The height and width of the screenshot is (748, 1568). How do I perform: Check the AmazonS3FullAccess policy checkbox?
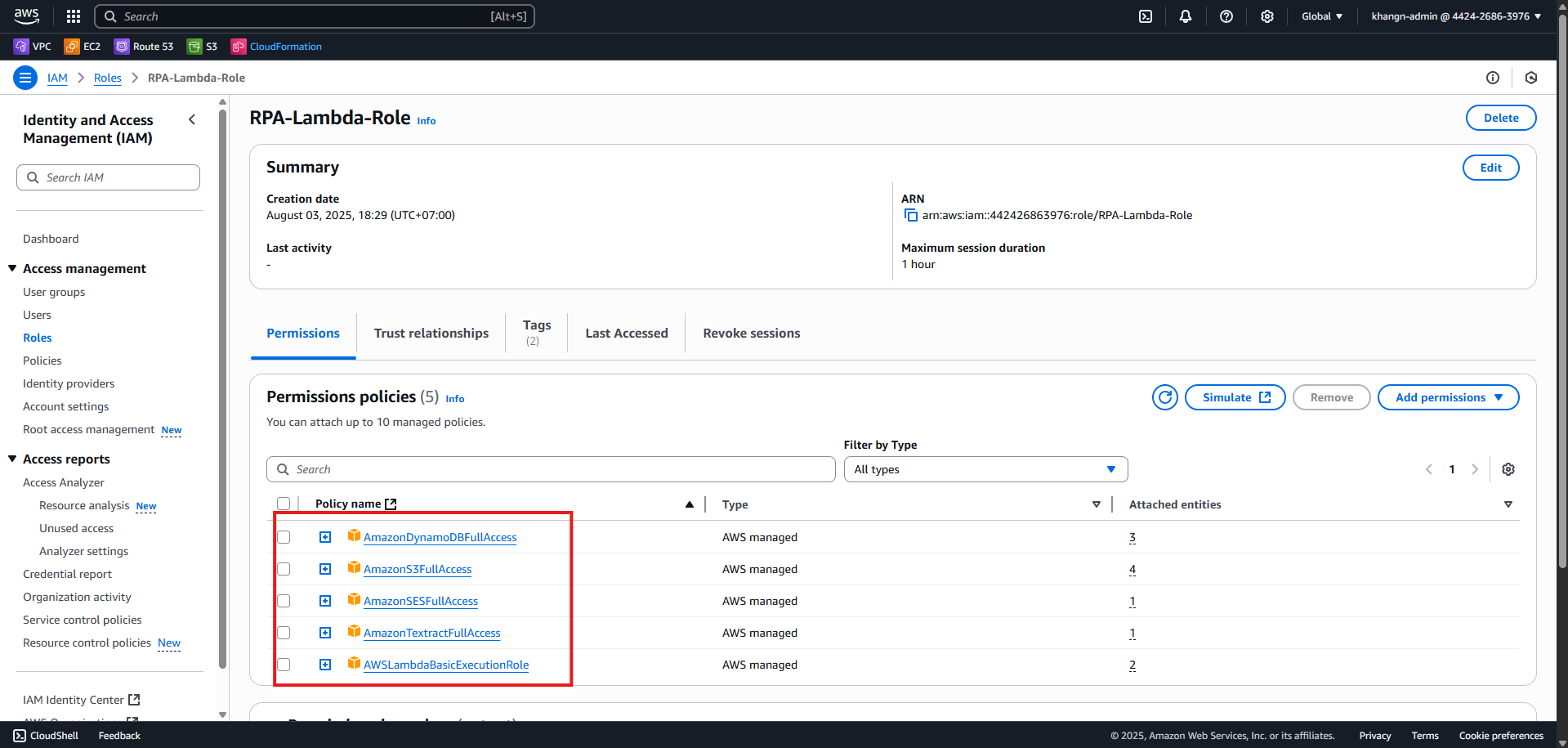click(x=284, y=569)
